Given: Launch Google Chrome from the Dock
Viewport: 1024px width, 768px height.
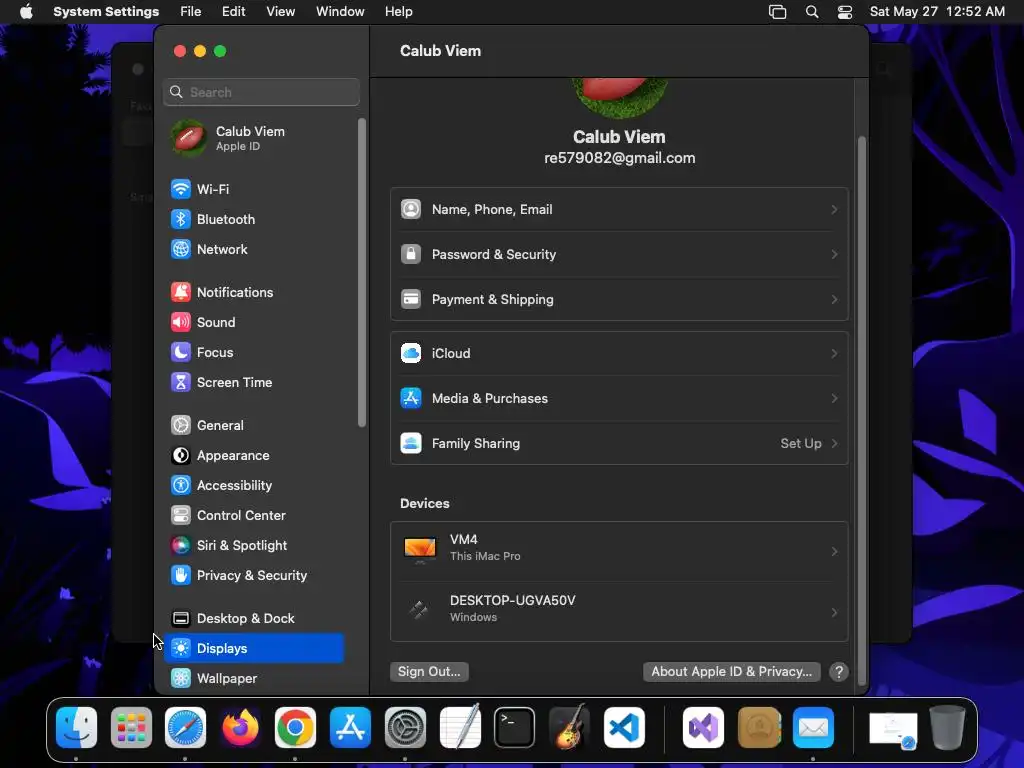Looking at the screenshot, I should click(x=295, y=728).
